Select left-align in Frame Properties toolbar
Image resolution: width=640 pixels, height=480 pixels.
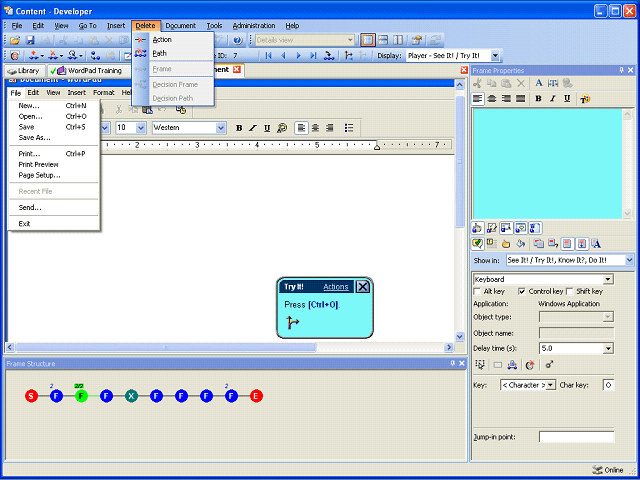point(478,99)
